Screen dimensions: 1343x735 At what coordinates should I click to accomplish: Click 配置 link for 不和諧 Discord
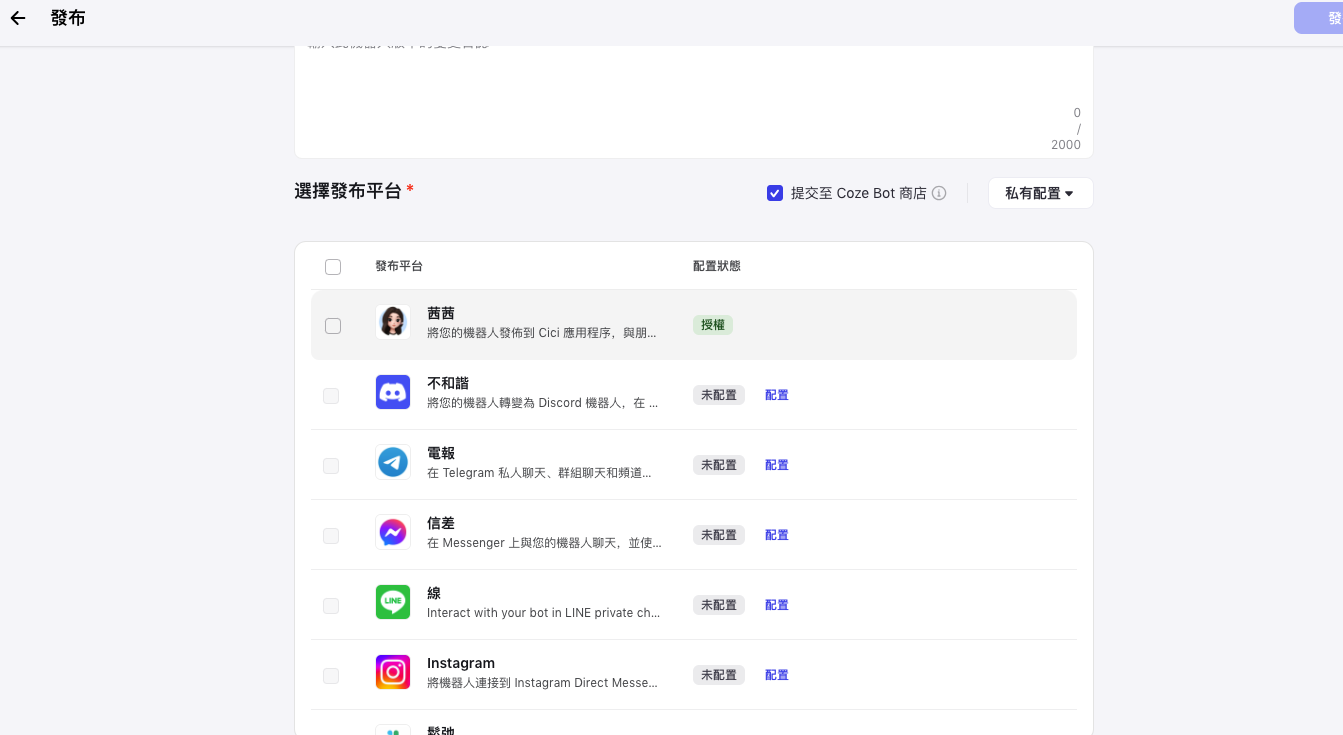[x=777, y=395]
